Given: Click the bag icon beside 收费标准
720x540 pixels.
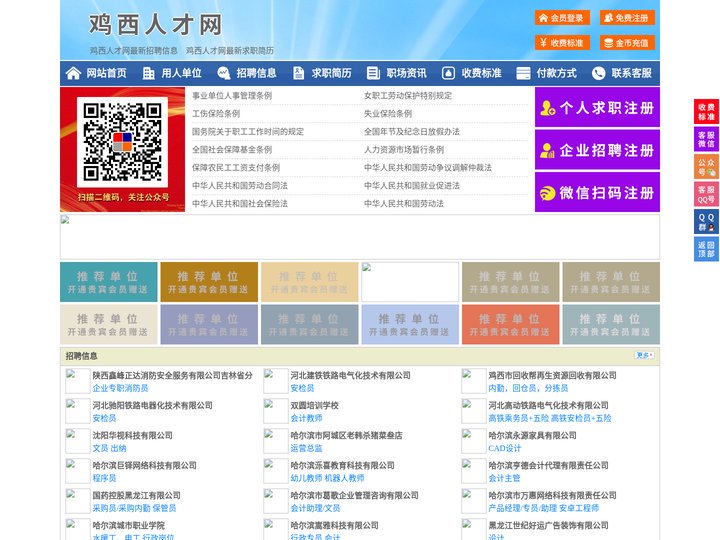Looking at the screenshot, I should tap(448, 73).
